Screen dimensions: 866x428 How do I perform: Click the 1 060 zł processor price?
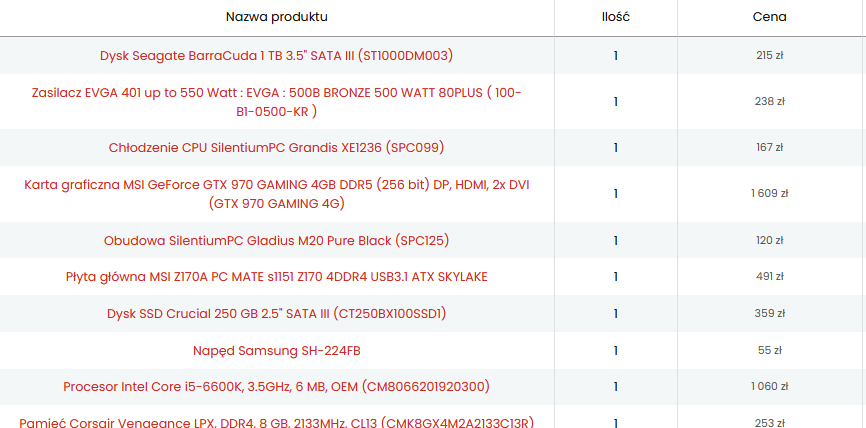click(x=769, y=387)
